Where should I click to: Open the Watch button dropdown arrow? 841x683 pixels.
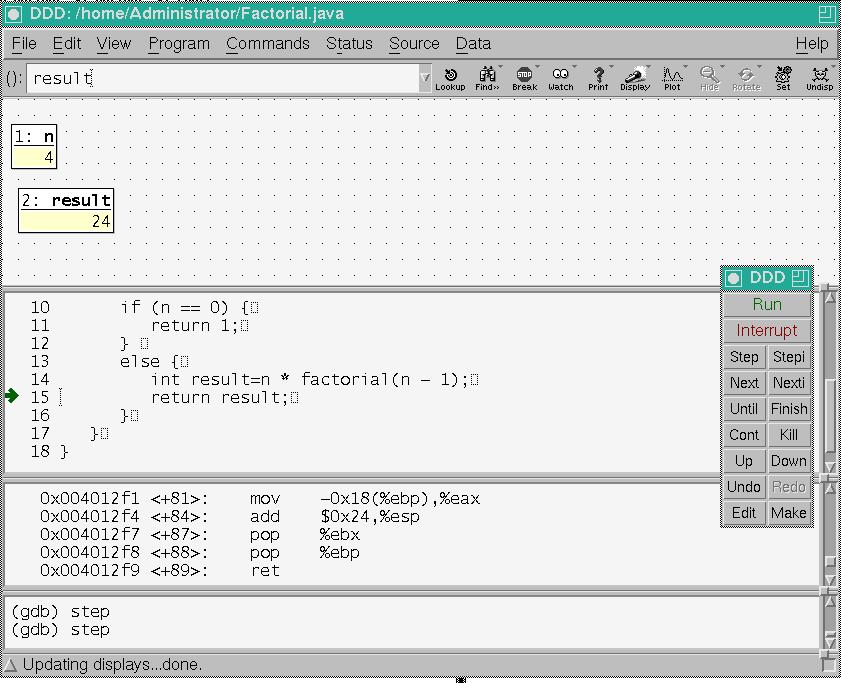pyautogui.click(x=574, y=68)
